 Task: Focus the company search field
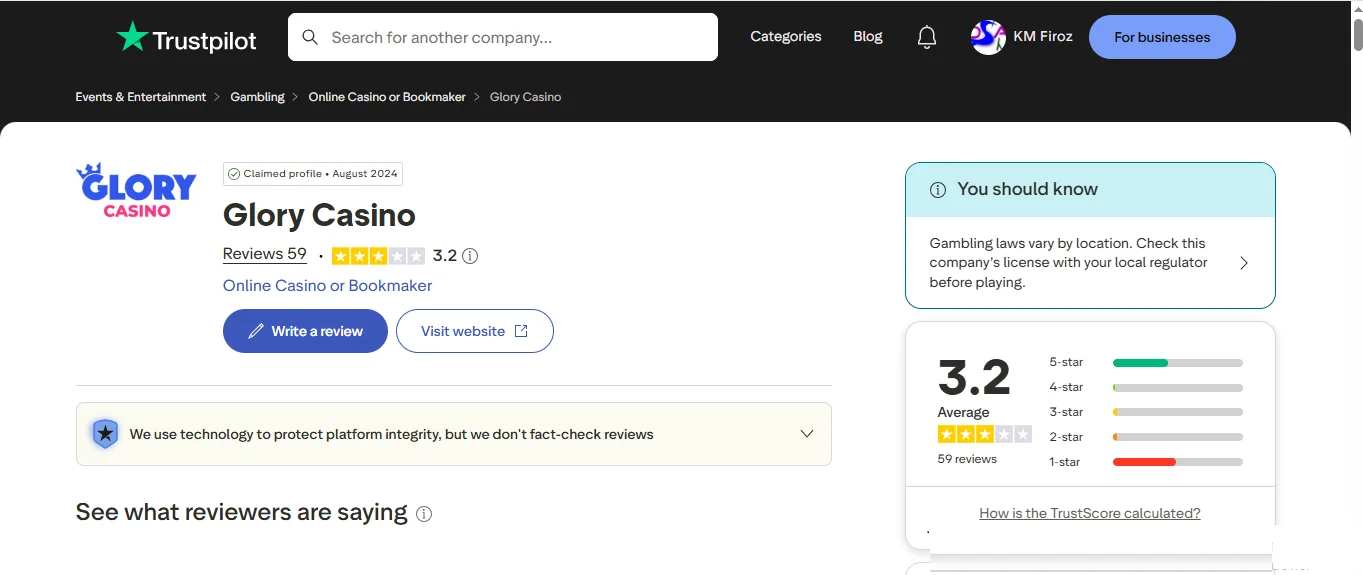503,37
